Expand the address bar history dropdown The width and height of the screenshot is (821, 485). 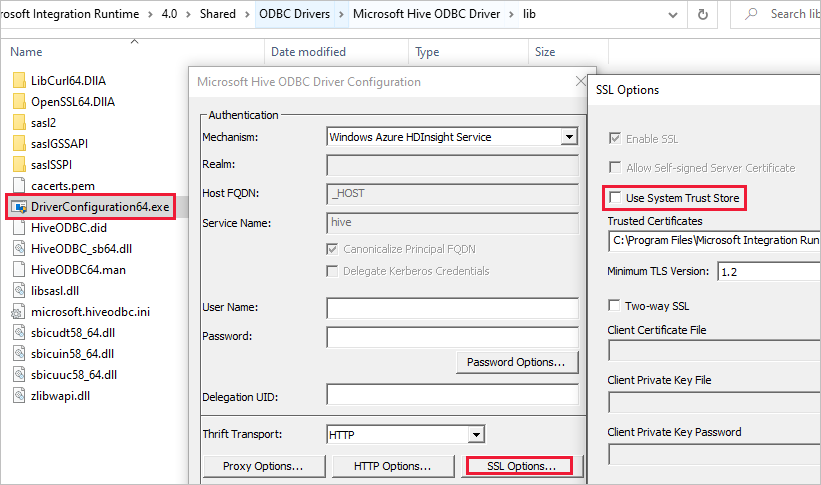tap(673, 15)
